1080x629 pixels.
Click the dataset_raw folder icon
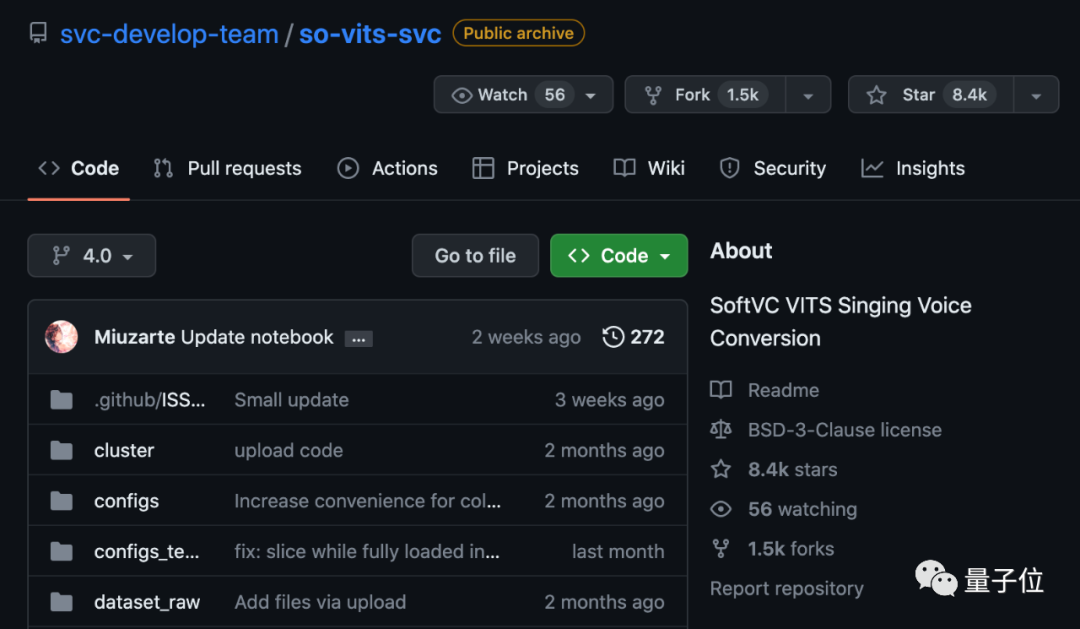[62, 602]
